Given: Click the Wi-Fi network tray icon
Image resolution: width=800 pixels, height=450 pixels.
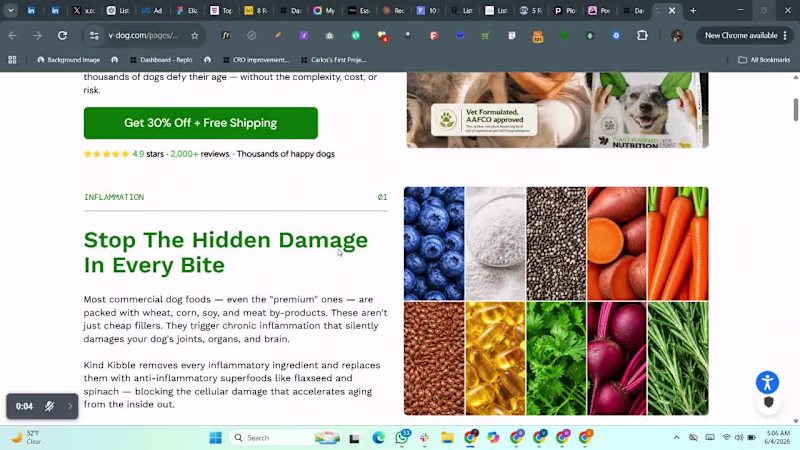Looking at the screenshot, I should (726, 437).
